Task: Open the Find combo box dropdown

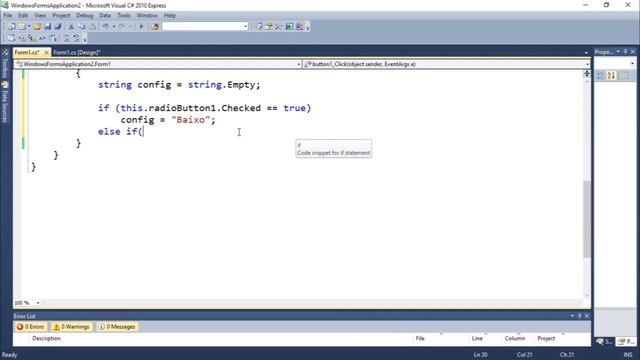Action: [245, 27]
